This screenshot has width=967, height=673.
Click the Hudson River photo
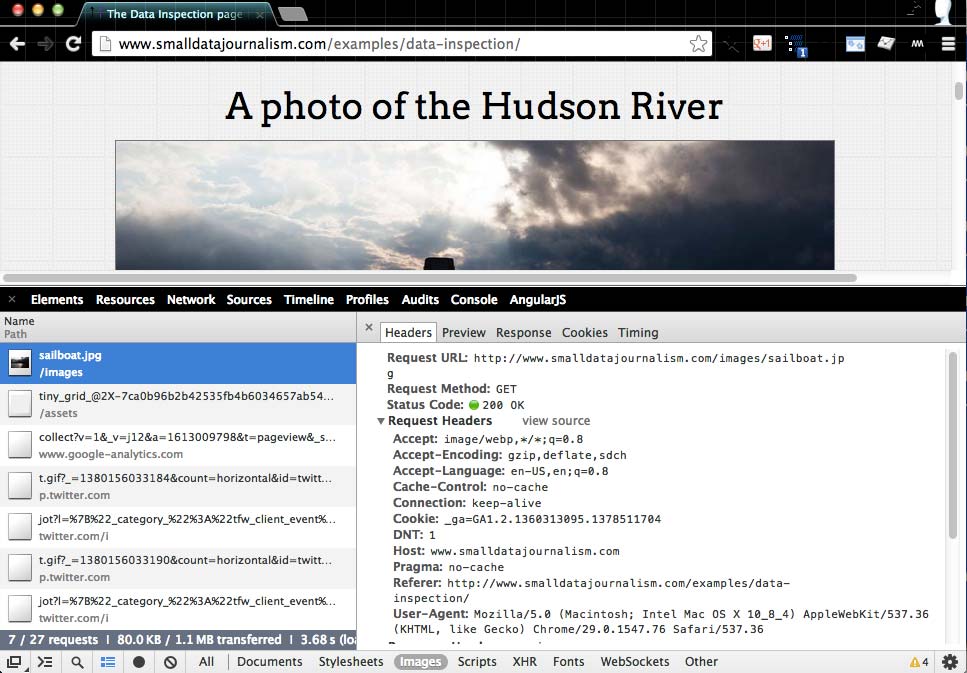coord(475,205)
